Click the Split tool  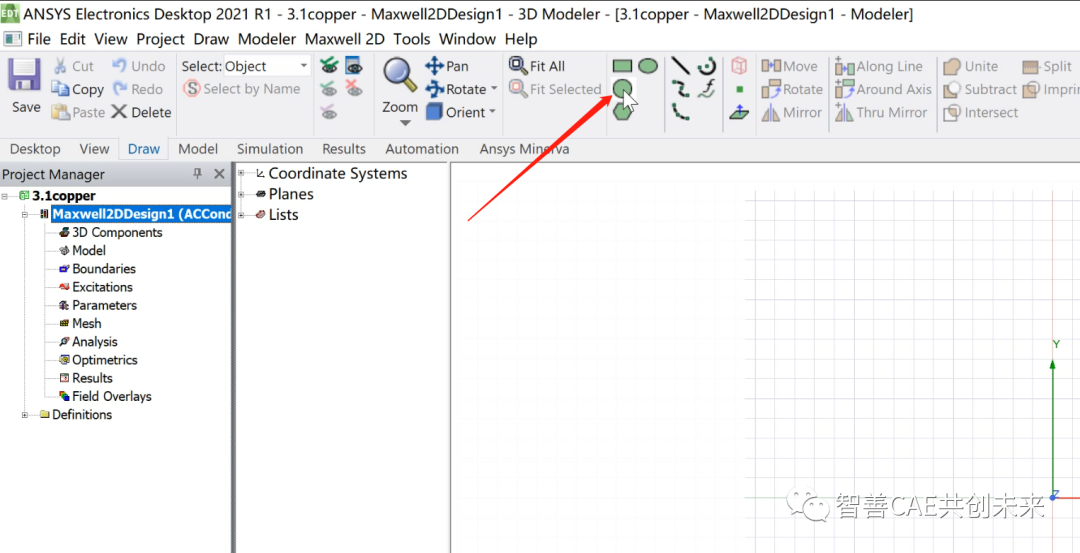coord(1048,66)
